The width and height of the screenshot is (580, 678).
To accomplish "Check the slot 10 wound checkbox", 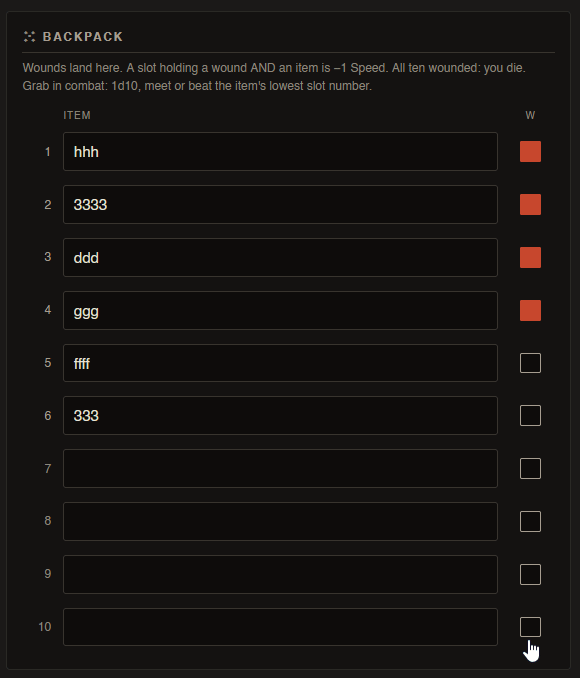I will pos(530,627).
